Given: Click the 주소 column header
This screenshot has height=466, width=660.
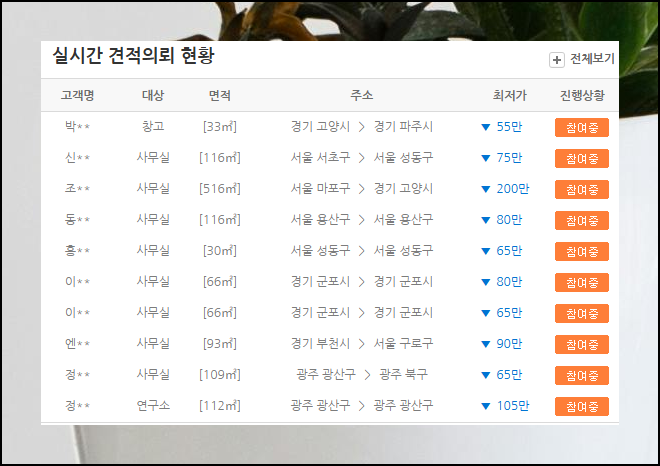Looking at the screenshot, I should click(362, 95).
